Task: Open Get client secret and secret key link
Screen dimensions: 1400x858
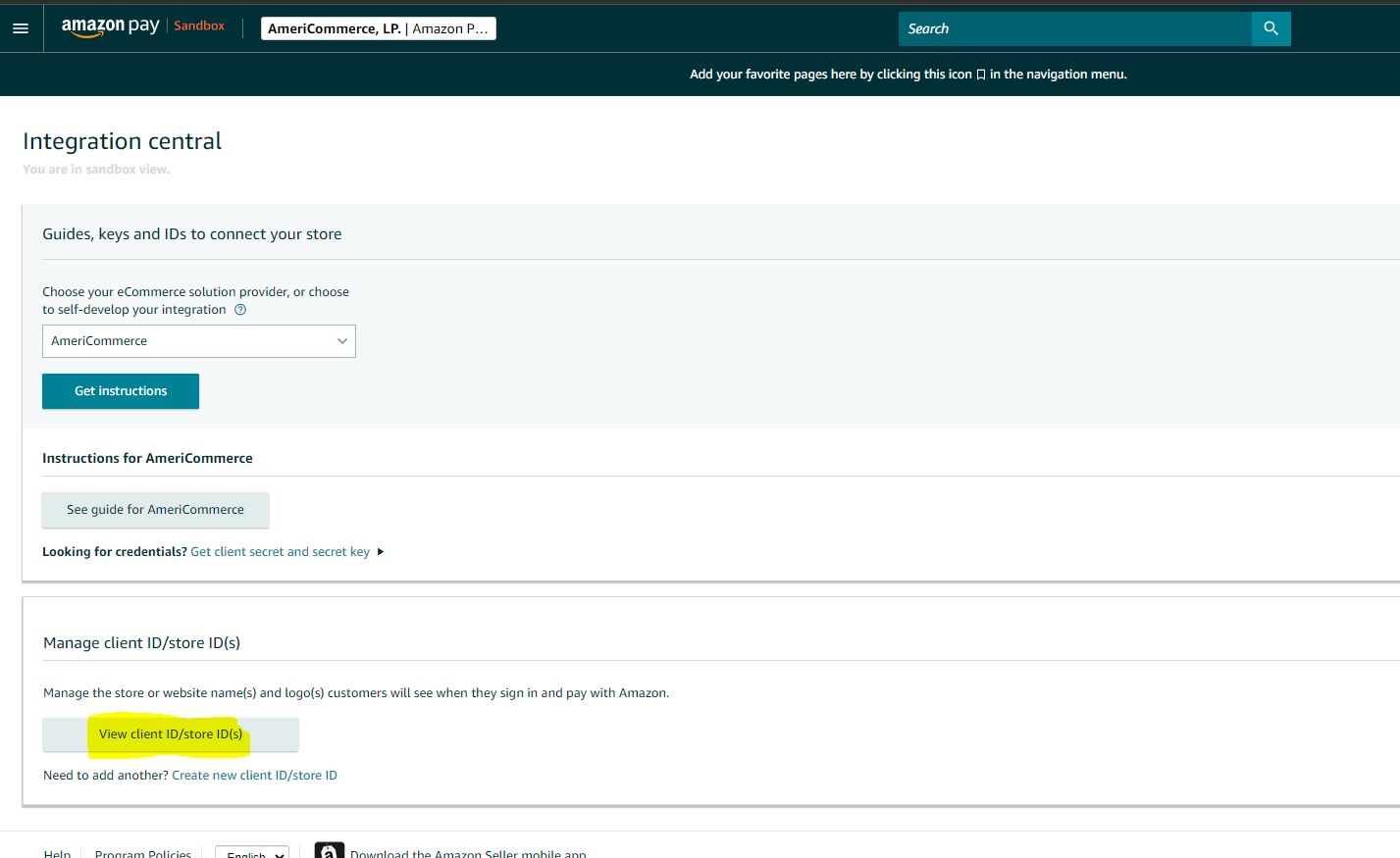Action: [x=281, y=552]
